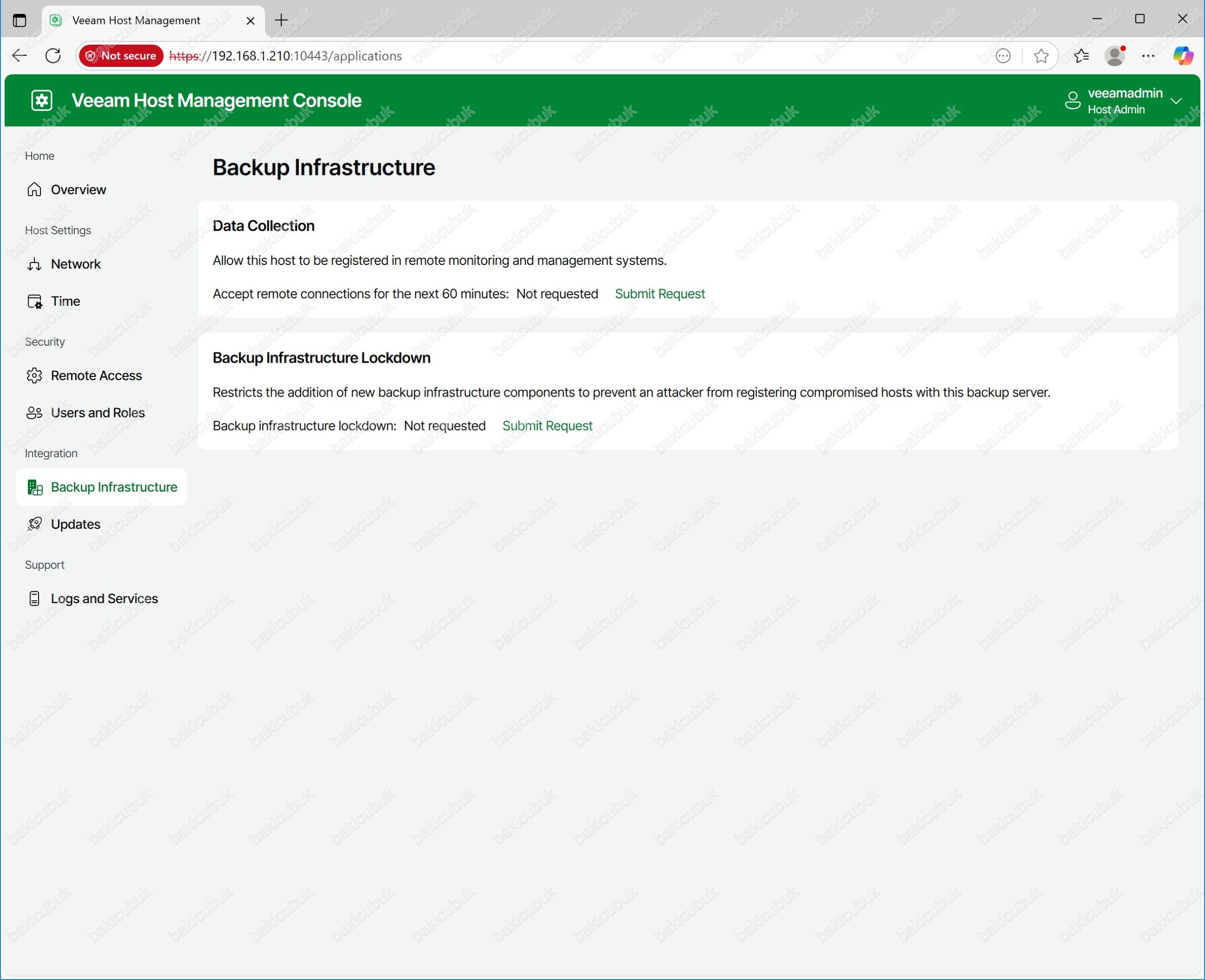Select the Time calendar icon

point(34,301)
